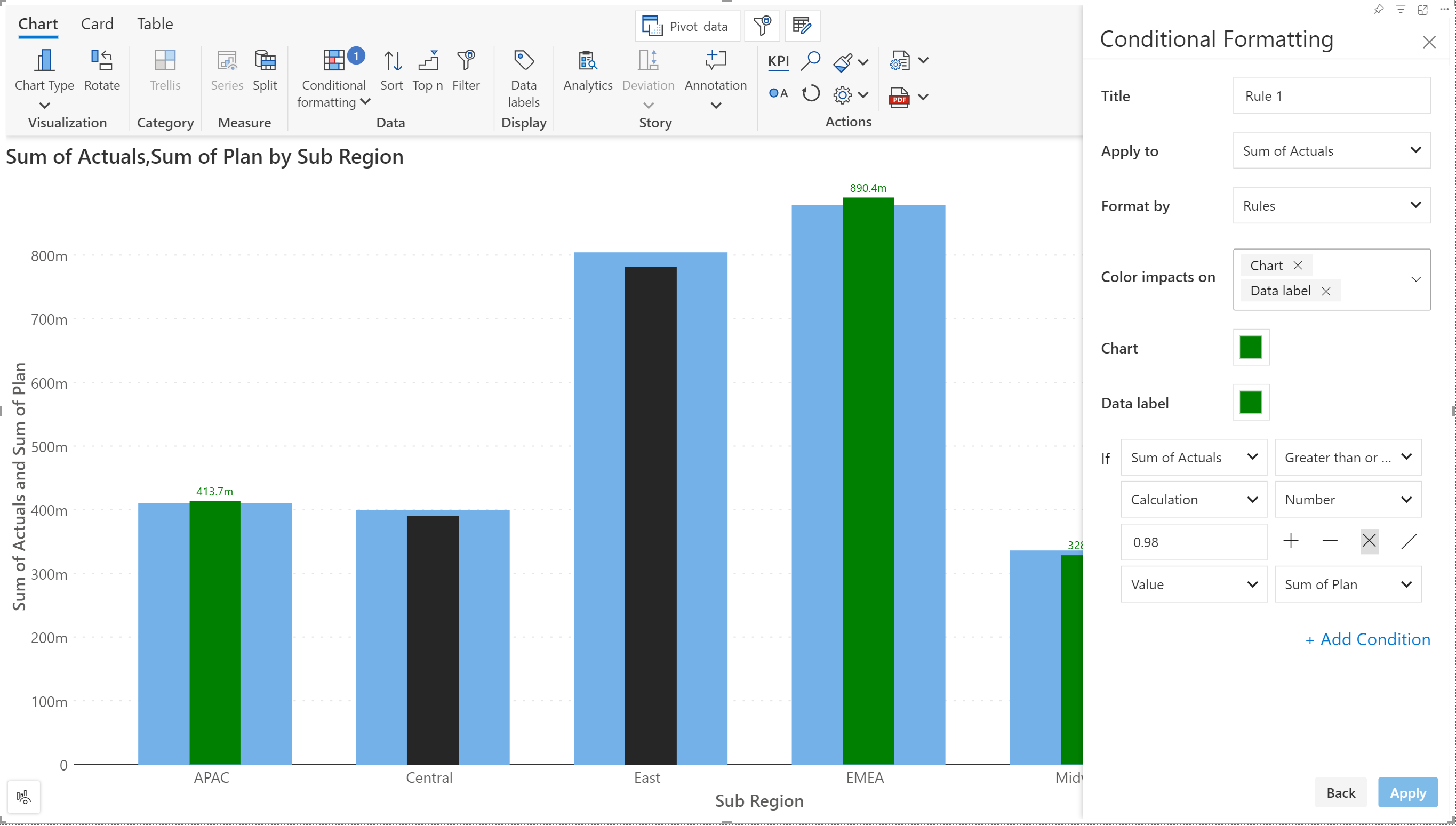1456x826 pixels.
Task: Expand the Apply to dropdown
Action: coord(1331,150)
